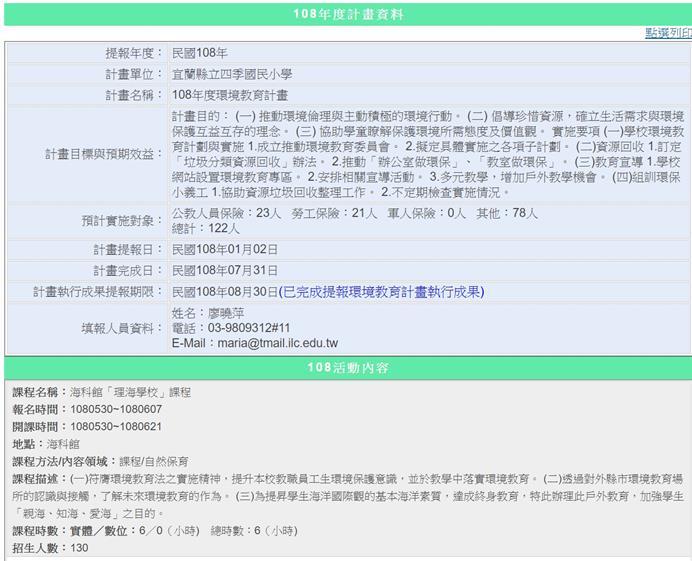Select the 108年度計畫資料 header text
The image size is (692, 561).
pyautogui.click(x=348, y=14)
